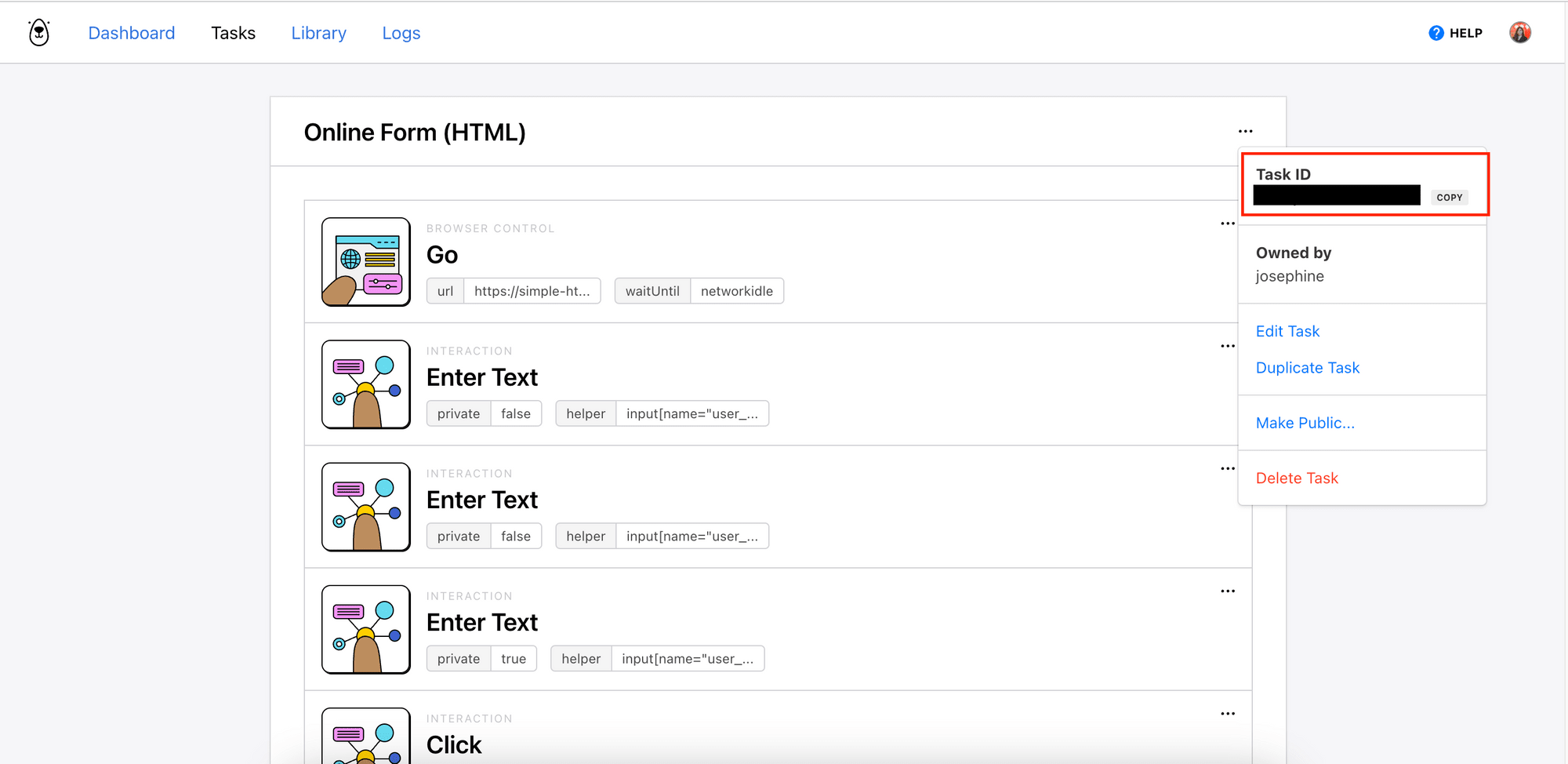Screen dimensions: 1568x764
Task: Click the COPY button next to Task ID
Action: click(1449, 197)
